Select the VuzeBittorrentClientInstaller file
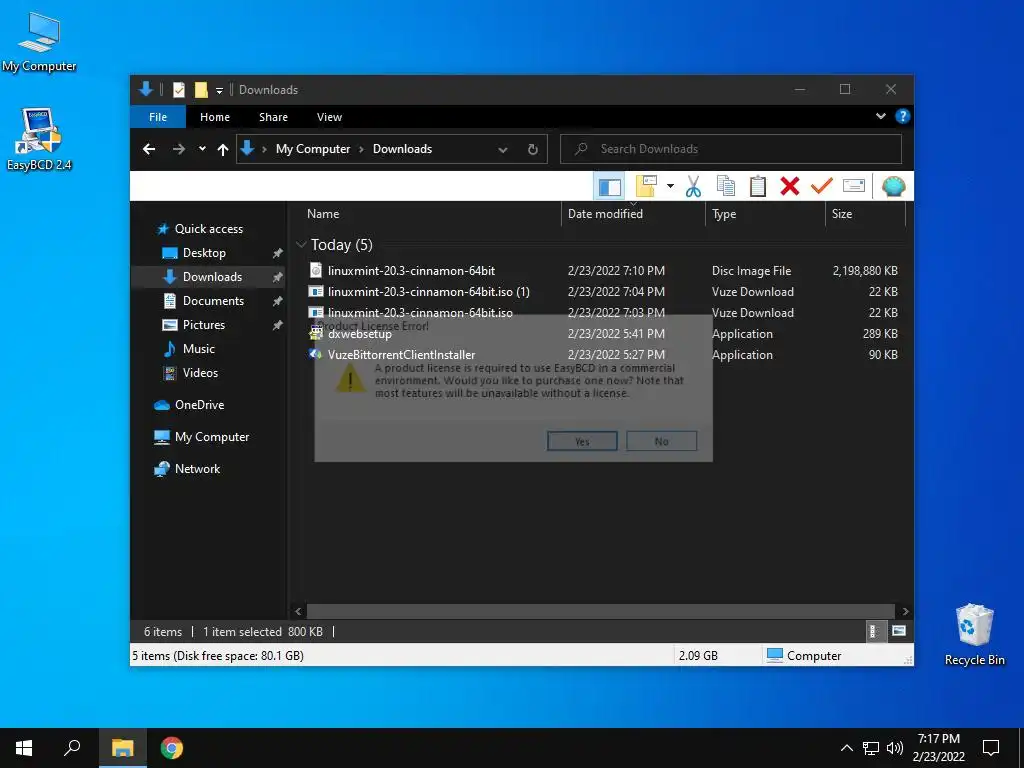This screenshot has width=1024, height=768. pyautogui.click(x=401, y=355)
